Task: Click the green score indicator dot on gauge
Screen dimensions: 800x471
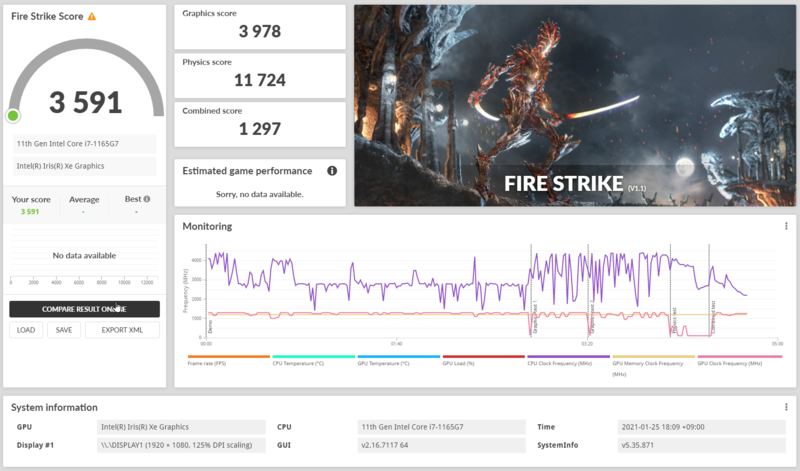Action: (13, 116)
